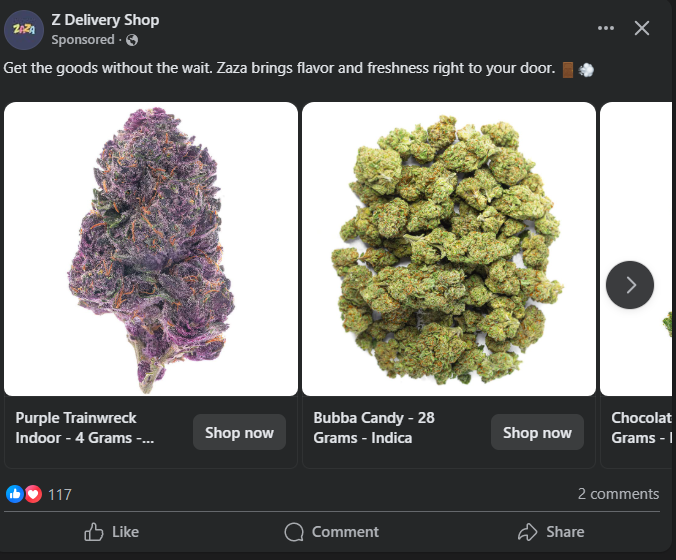Click the red heart reaction icon
Image resolution: width=676 pixels, height=560 pixels.
[33, 494]
